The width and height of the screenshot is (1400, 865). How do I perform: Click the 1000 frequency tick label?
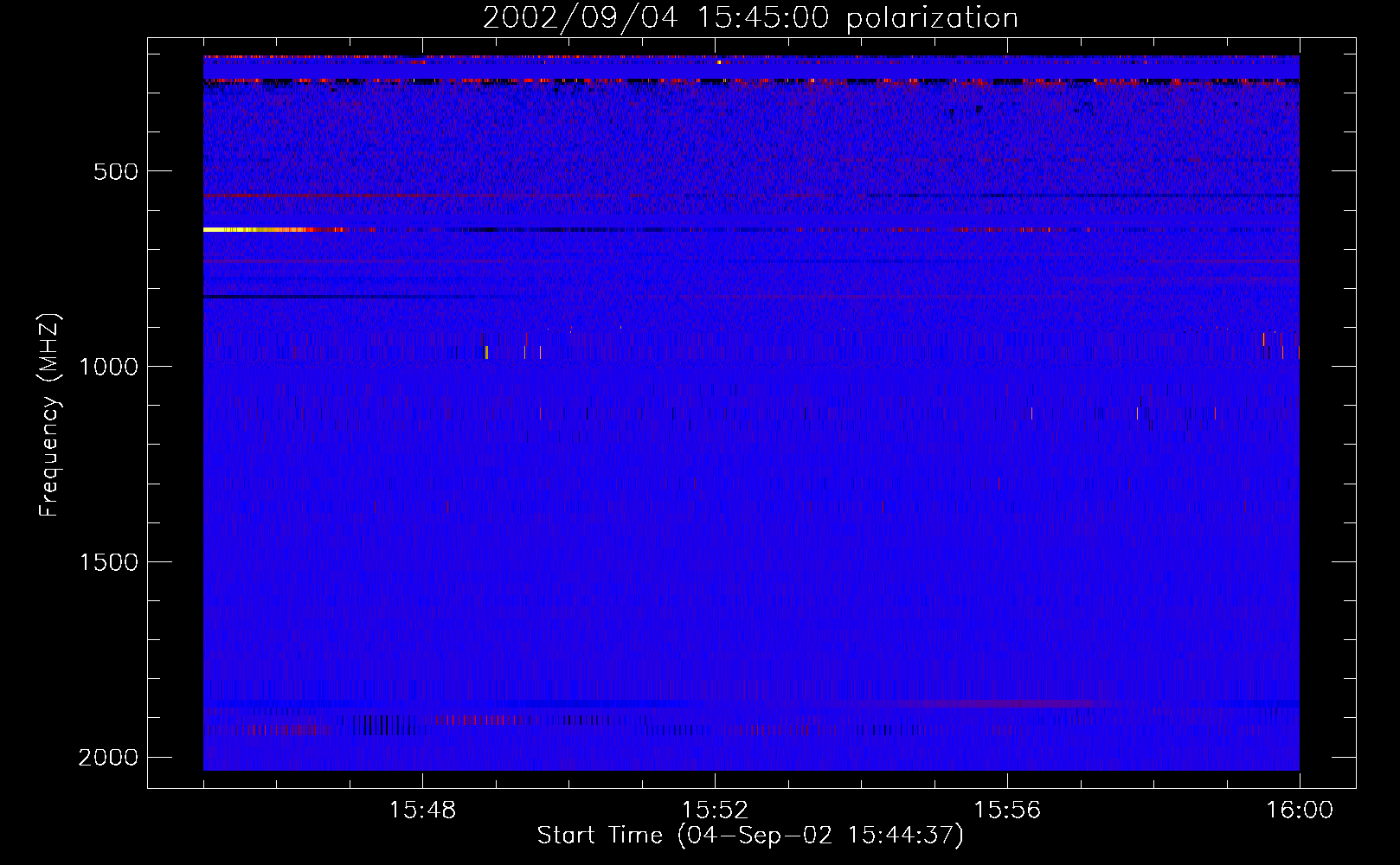(108, 367)
